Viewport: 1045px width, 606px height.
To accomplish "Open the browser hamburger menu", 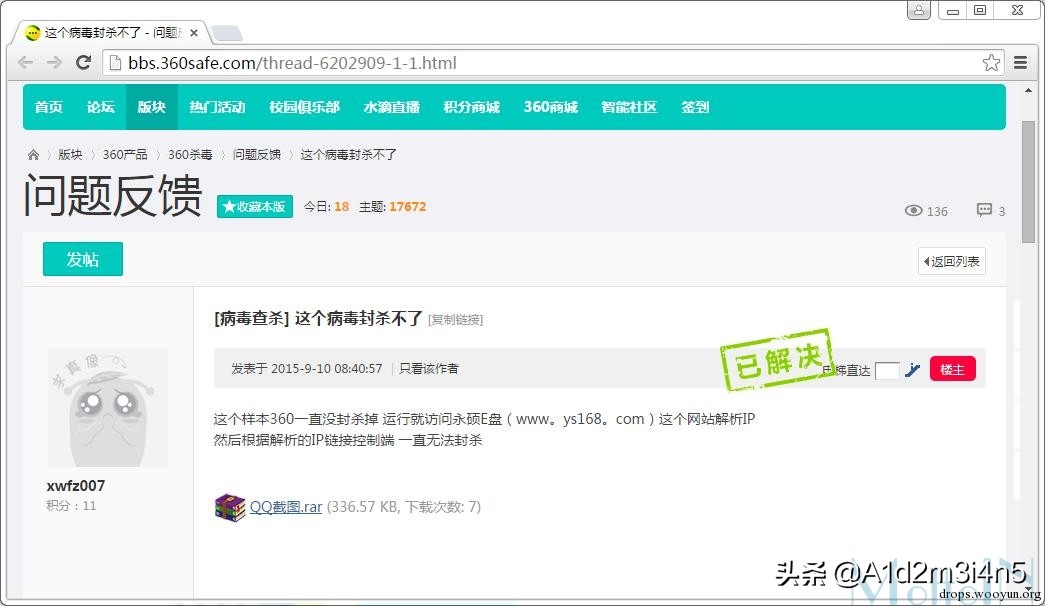I will click(1020, 63).
